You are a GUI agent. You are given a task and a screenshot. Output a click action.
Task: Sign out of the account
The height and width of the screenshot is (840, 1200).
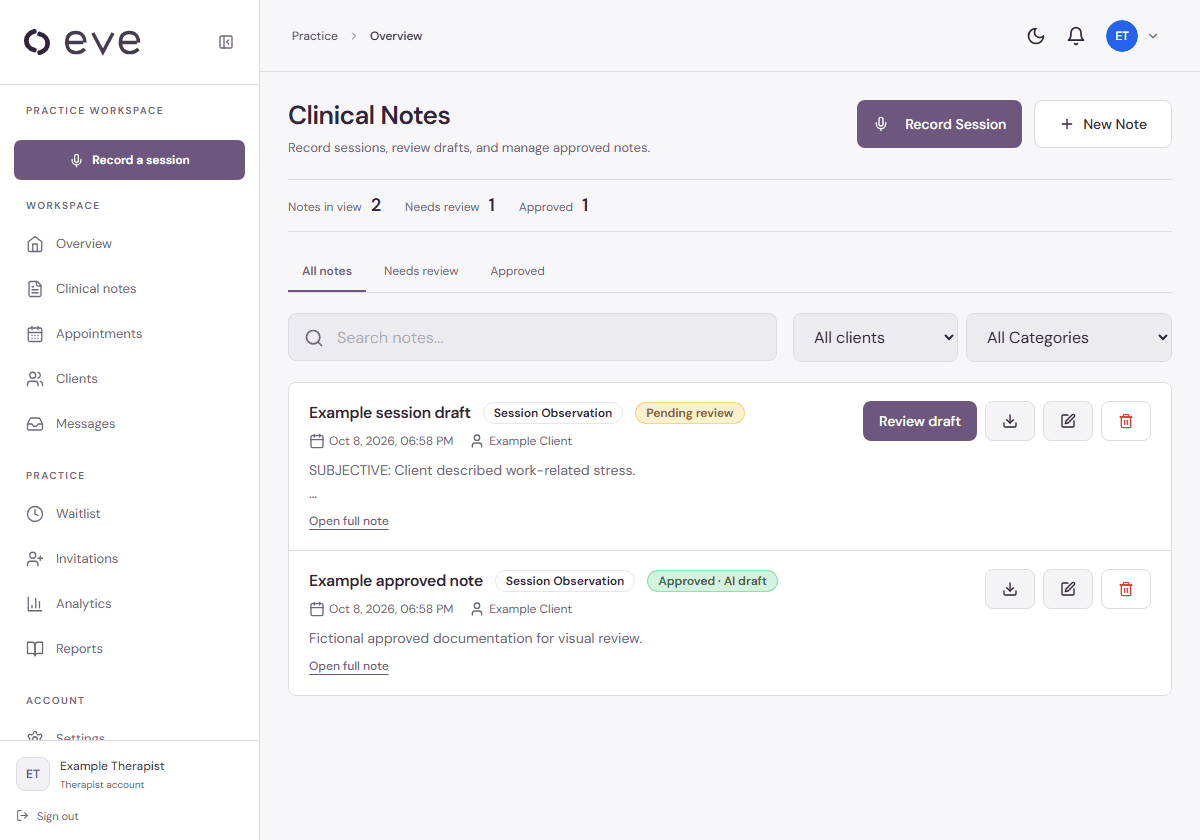48,816
